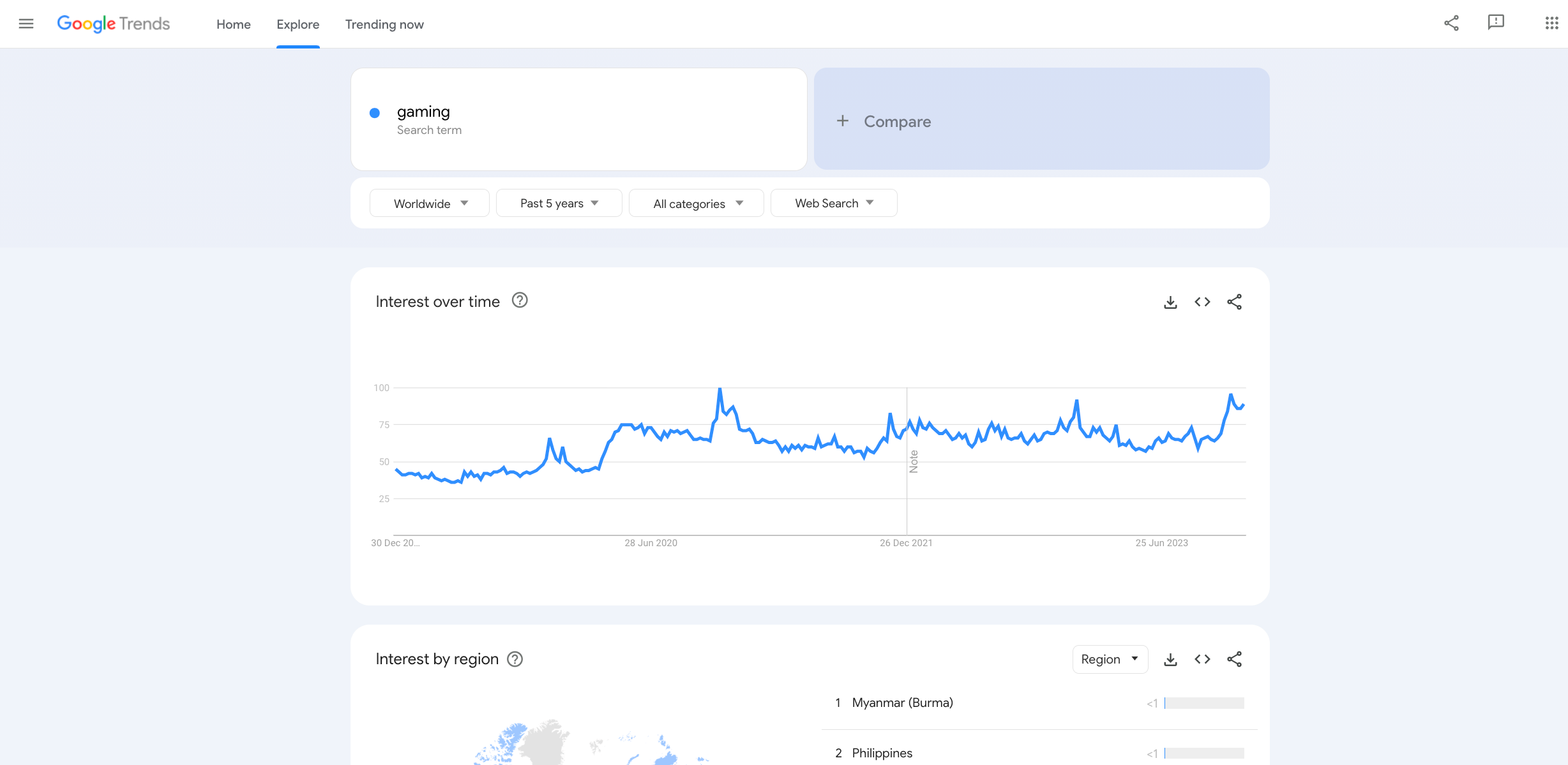Image resolution: width=1568 pixels, height=765 pixels.
Task: Open embed code for Interest by region
Action: click(1202, 659)
